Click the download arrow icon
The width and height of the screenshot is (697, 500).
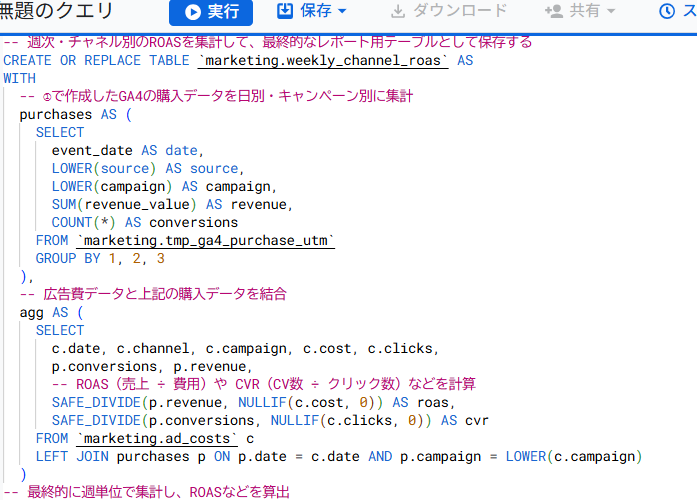click(x=398, y=12)
